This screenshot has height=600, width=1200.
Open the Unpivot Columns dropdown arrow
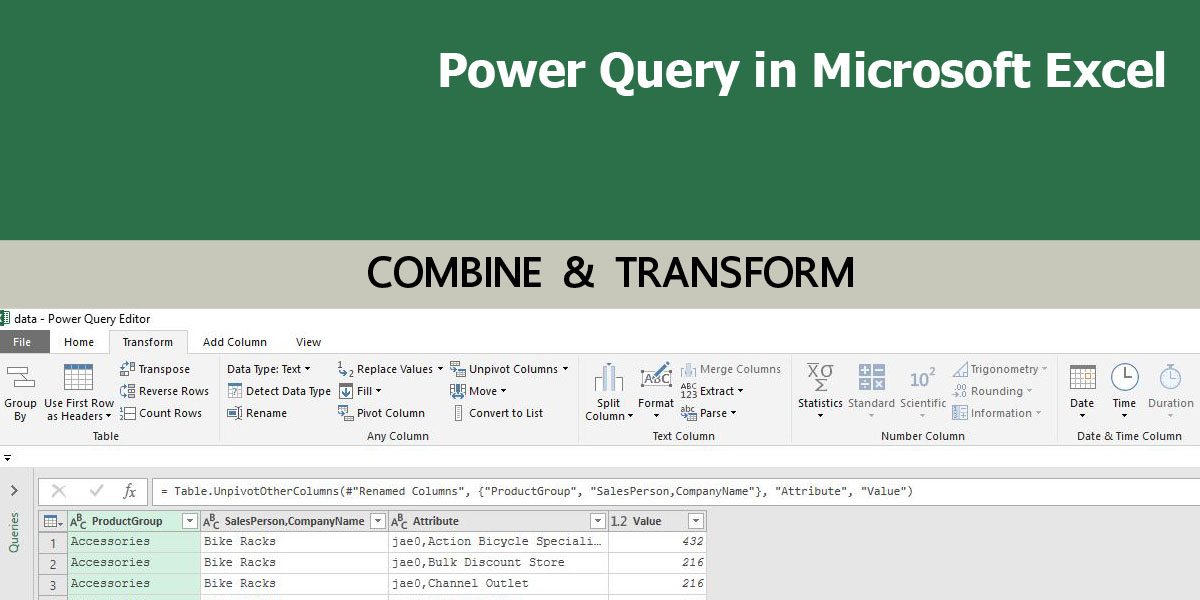click(x=565, y=369)
